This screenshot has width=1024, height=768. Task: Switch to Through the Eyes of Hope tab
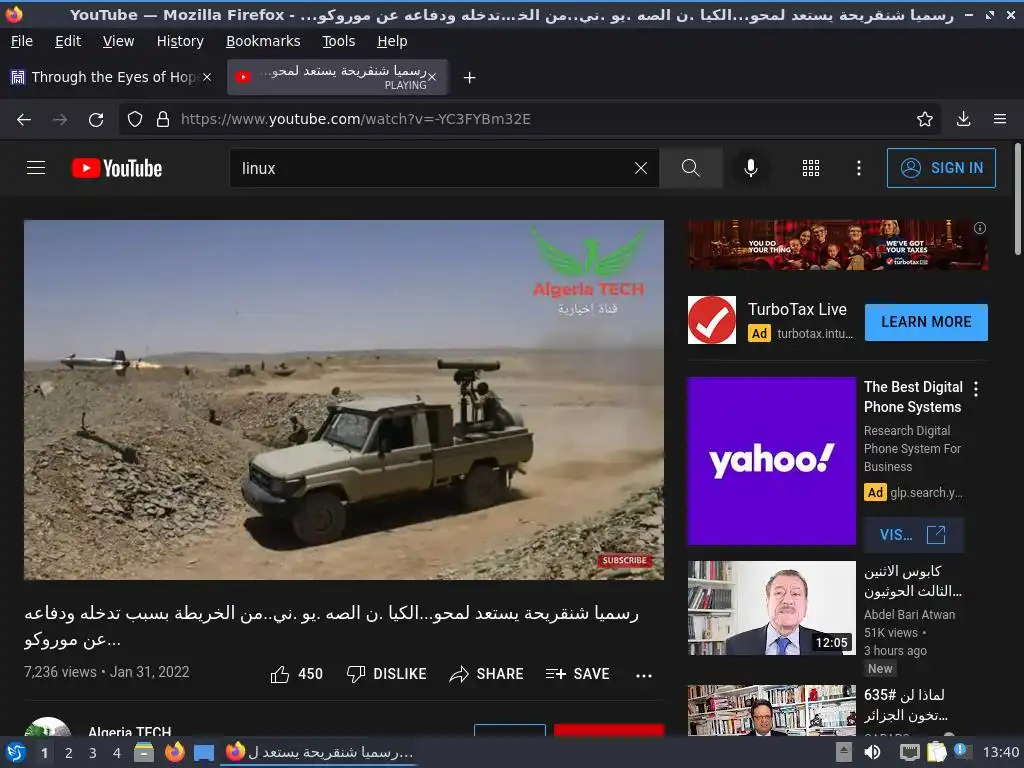[112, 77]
